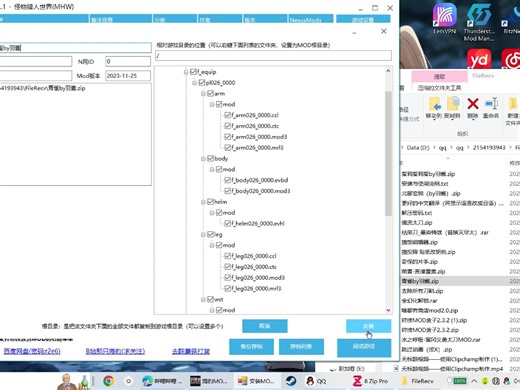Collapse the mod node under arm
Viewport: 520px width, 390px height.
click(212, 104)
